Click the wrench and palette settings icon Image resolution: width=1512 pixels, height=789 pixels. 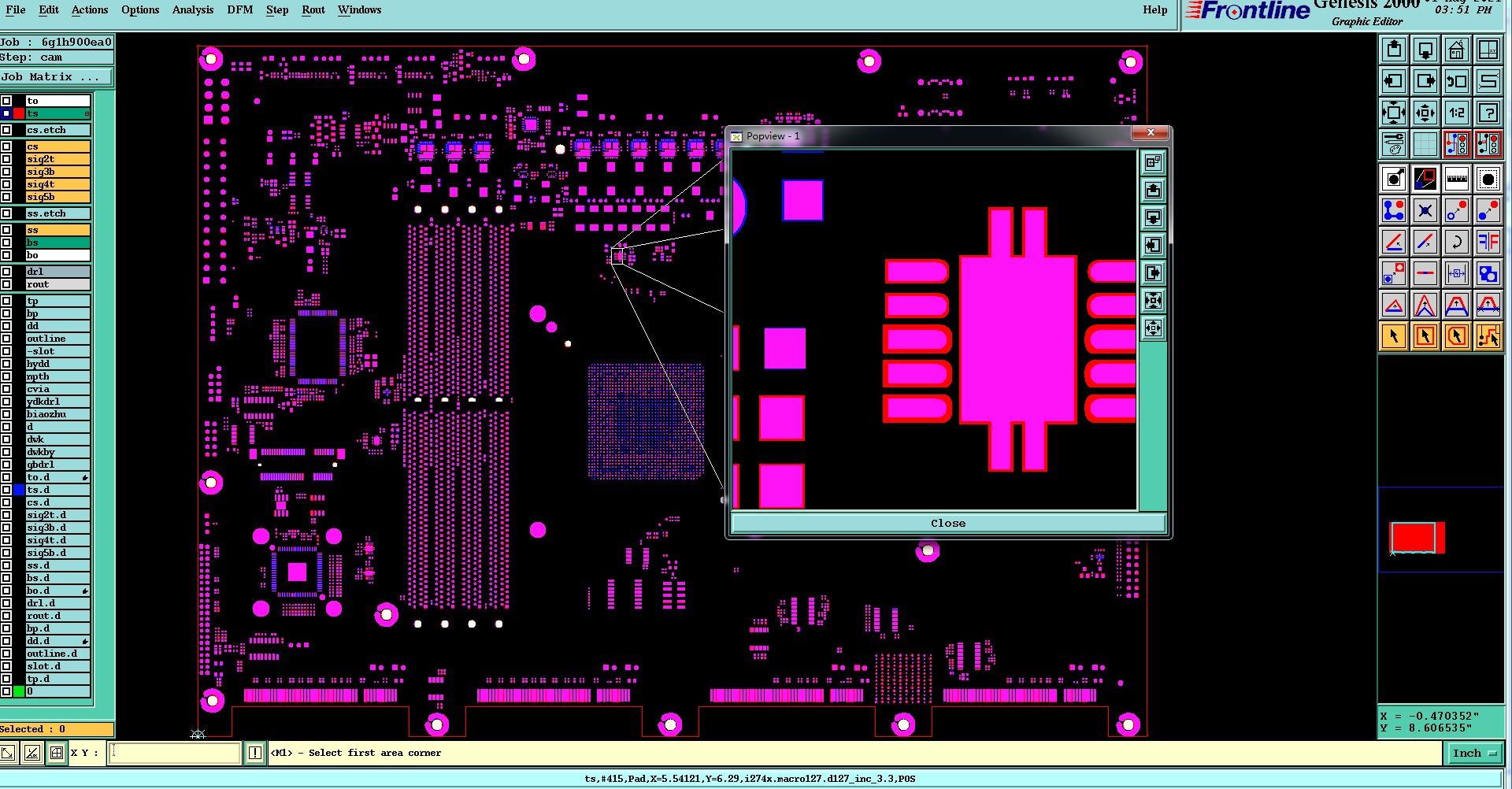point(1394,144)
